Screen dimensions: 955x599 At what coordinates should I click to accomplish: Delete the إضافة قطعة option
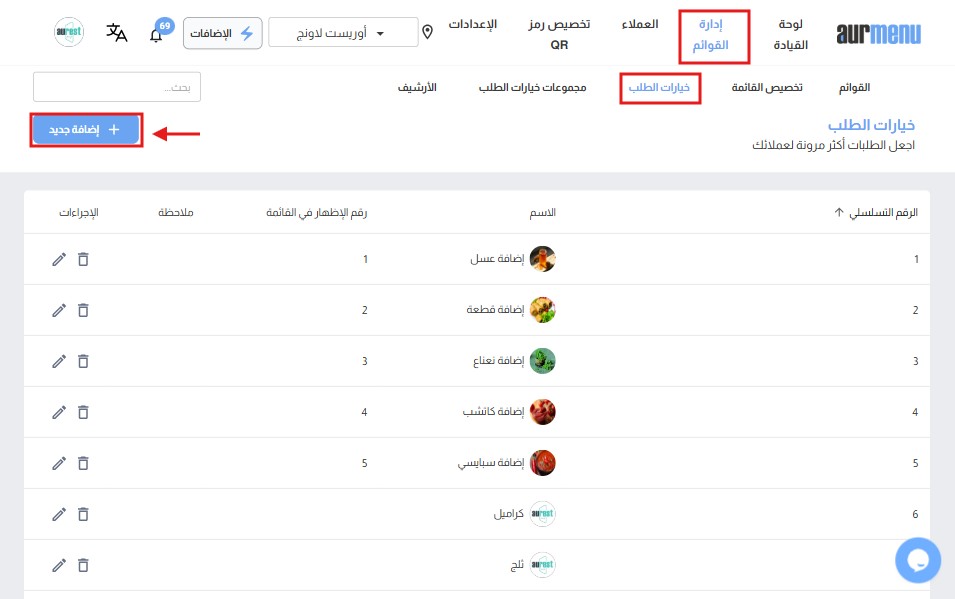click(x=83, y=310)
